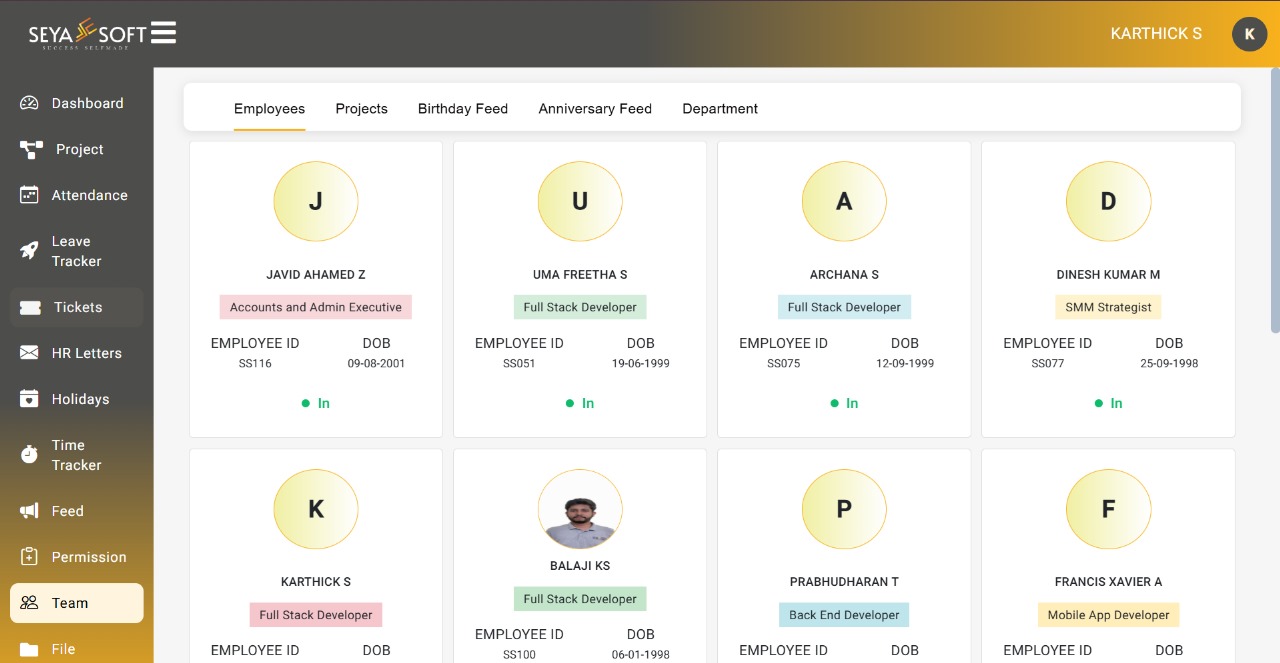Viewport: 1280px width, 663px height.
Task: Open the Attendance calendar icon
Action: 29,195
